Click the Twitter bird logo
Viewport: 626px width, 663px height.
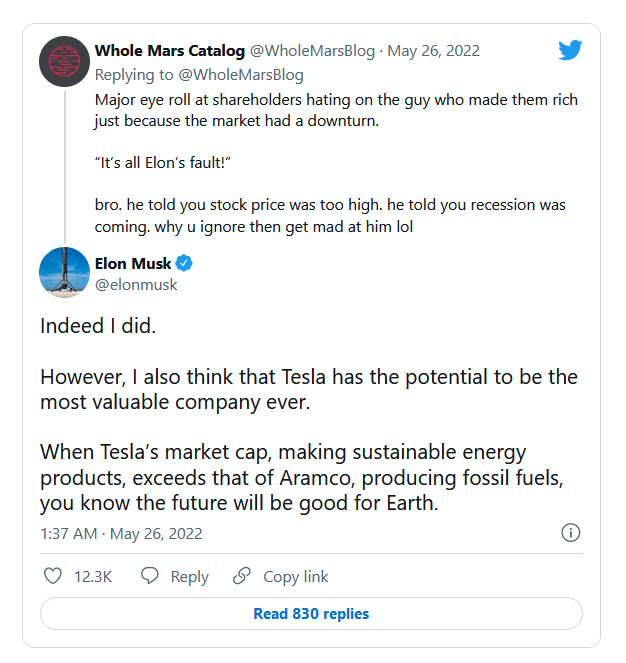point(570,50)
